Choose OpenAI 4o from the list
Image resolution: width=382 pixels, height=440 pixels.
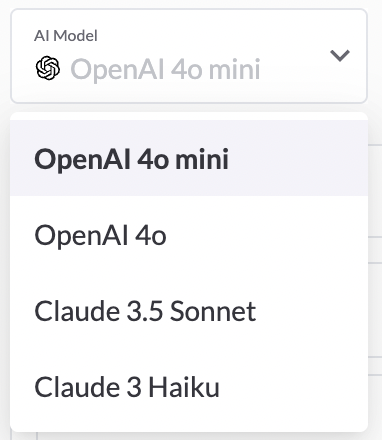click(x=189, y=235)
